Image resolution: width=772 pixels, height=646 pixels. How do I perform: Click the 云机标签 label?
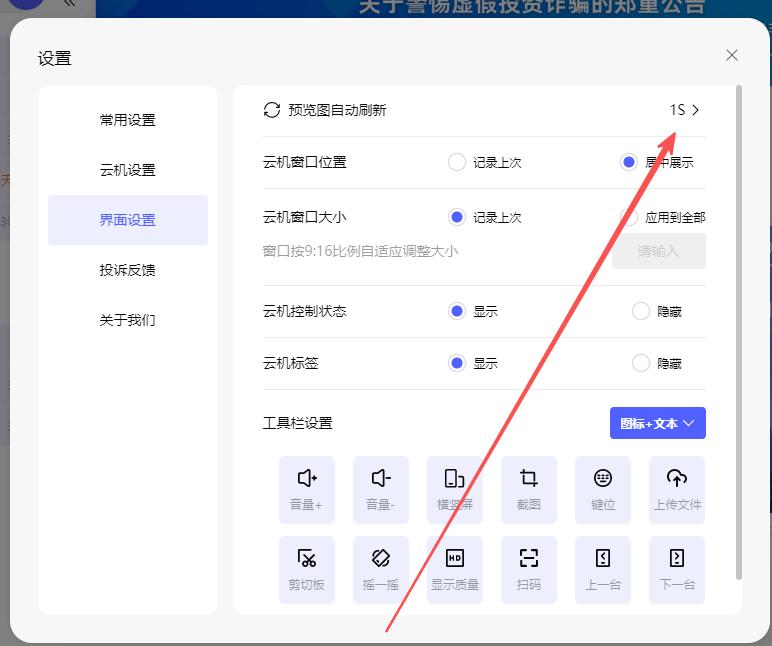click(x=290, y=363)
